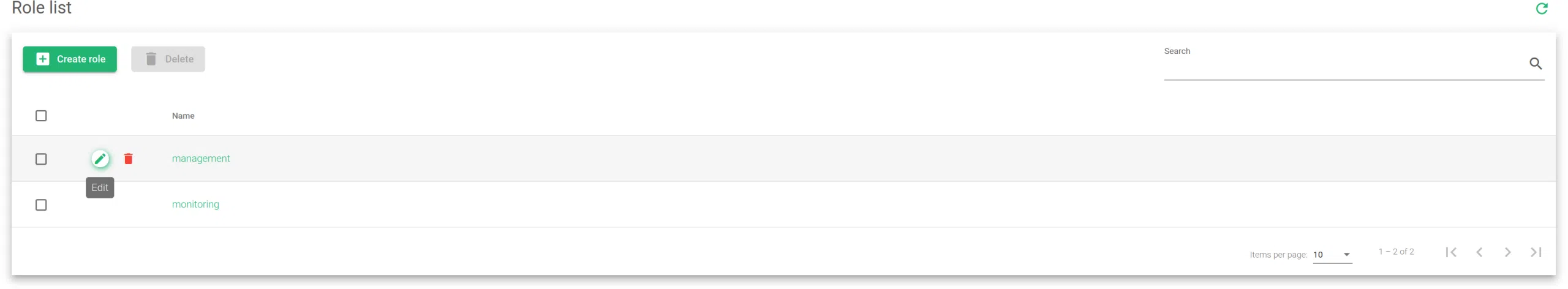Click the red trash icon for management
The image size is (1568, 289).
tap(129, 159)
